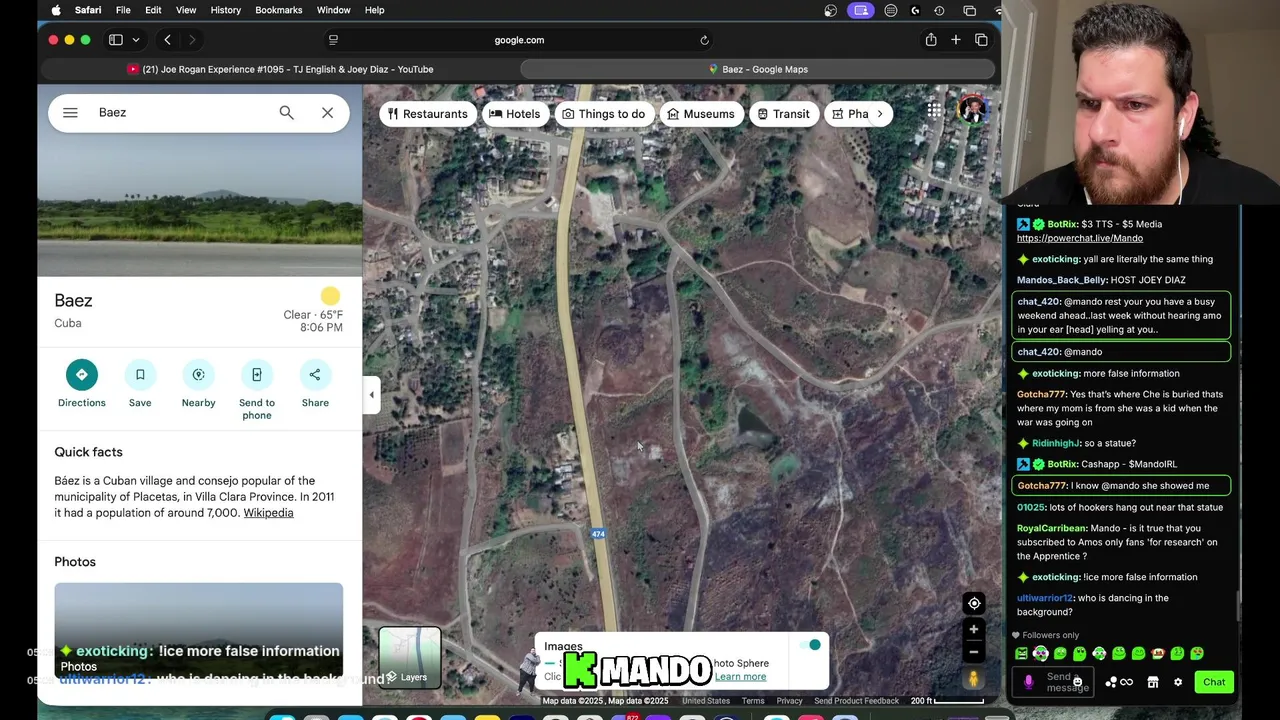Image resolution: width=1280 pixels, height=720 pixels.
Task: Open the Wikipedia link in Quick facts
Action: [x=268, y=513]
